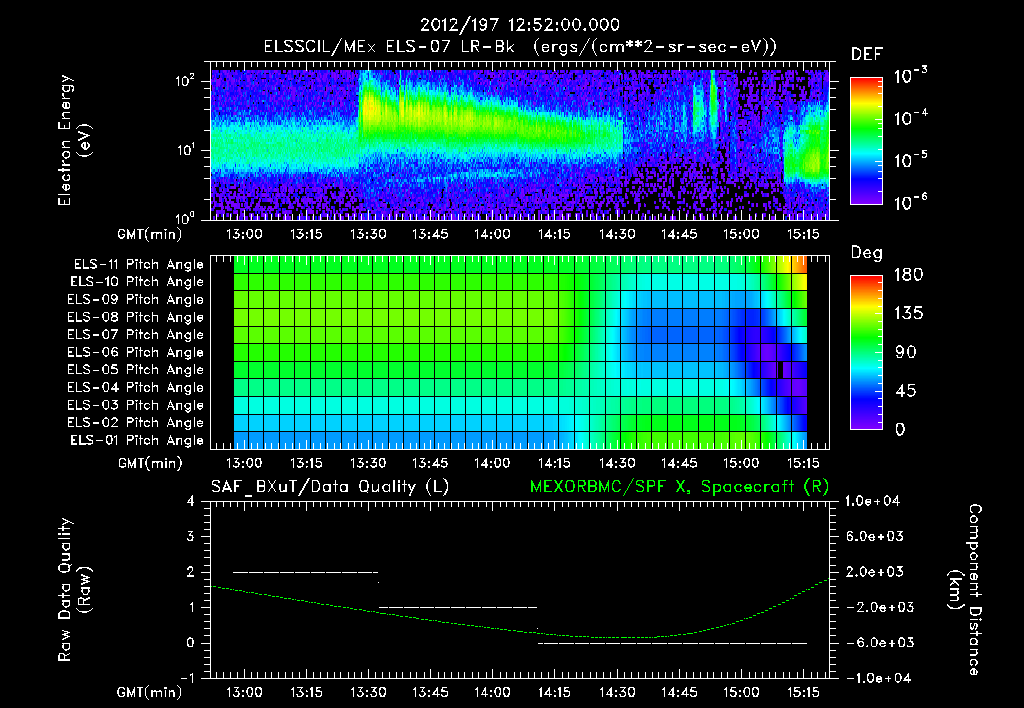This screenshot has width=1024, height=708.
Task: Click the green dotted spacecraft SPF X curve
Action: 520,630
